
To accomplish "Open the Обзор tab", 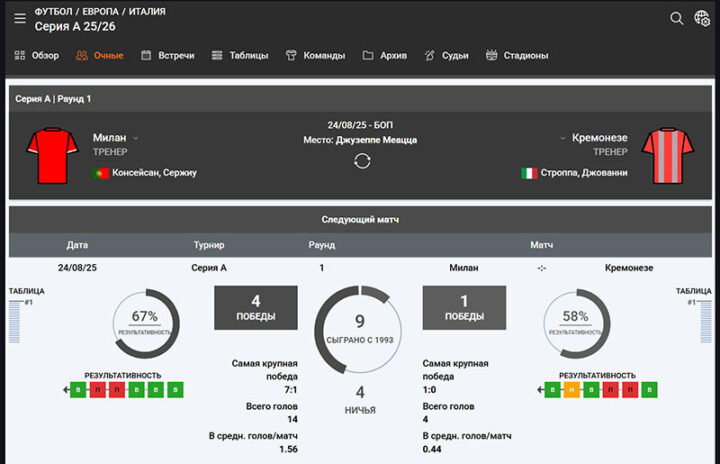I will tap(37, 55).
